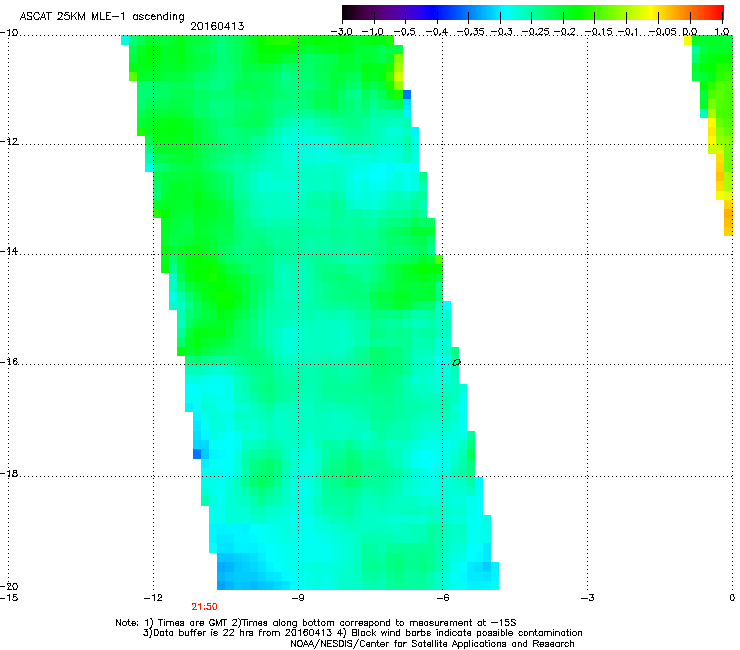The height and width of the screenshot is (650, 740).
Task: Click the color bar label -0.05
Action: pos(663,32)
